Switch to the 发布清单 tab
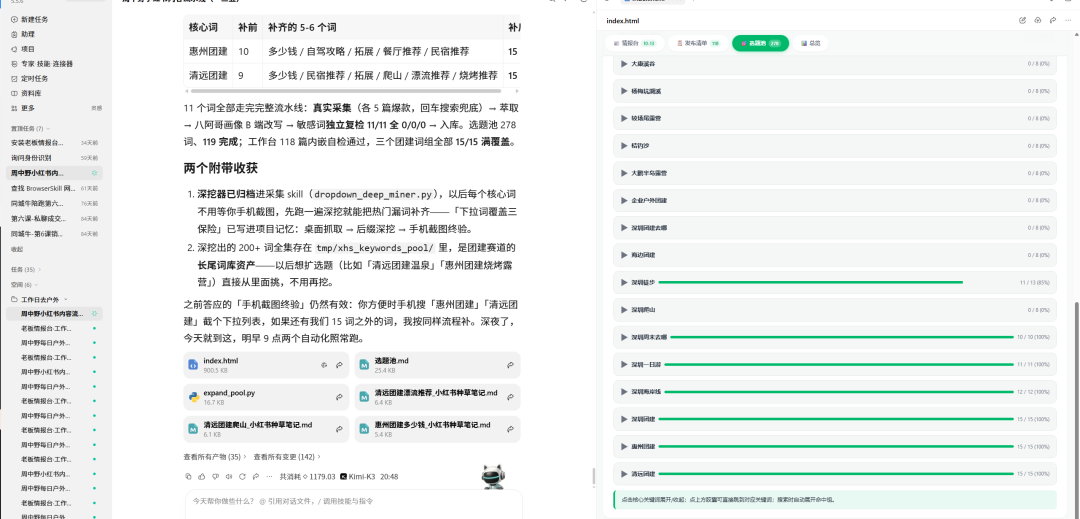 click(697, 43)
